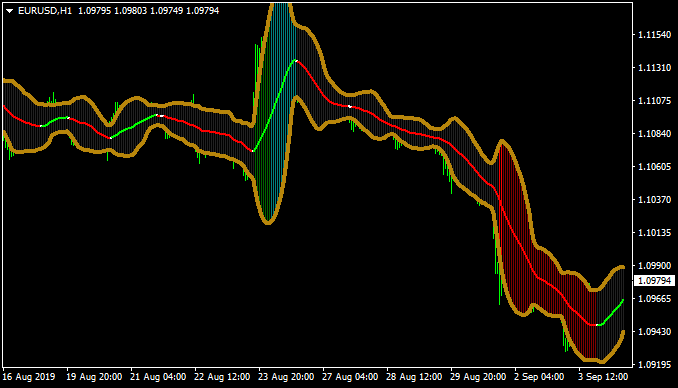Click the 1.11310 price scale label
678x388 pixels.
655,67
